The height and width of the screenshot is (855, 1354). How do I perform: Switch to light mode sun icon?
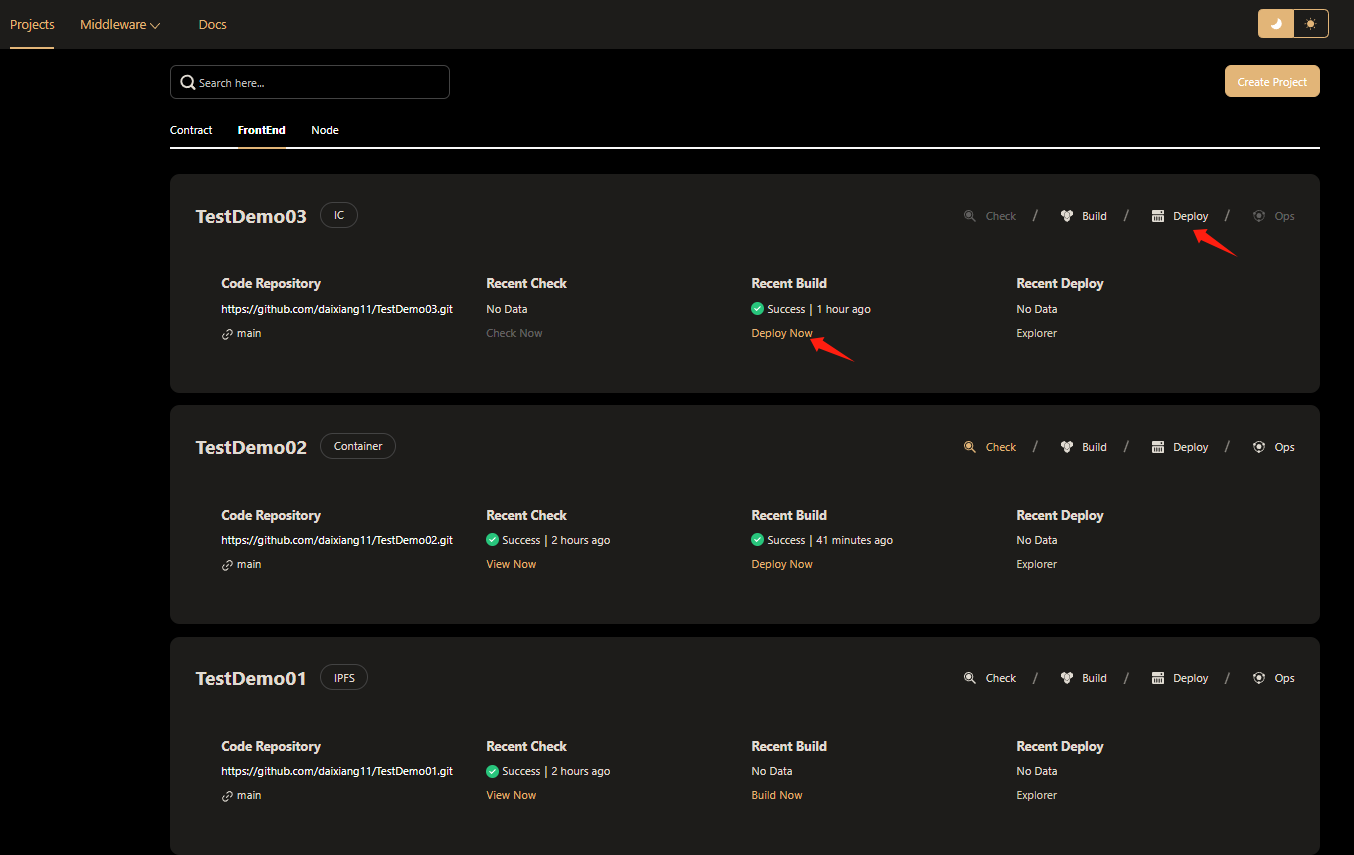pos(1311,23)
